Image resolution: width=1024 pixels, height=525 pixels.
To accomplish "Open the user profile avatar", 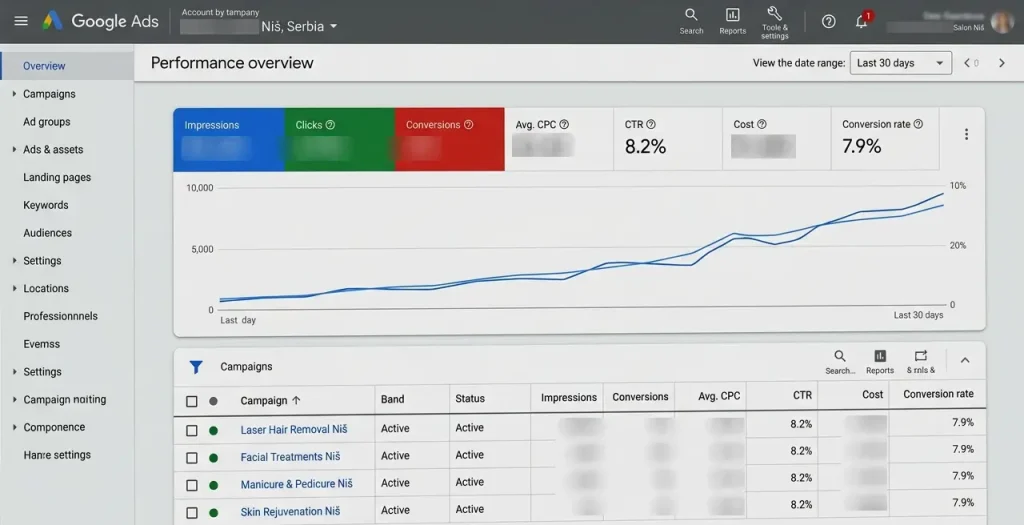I will click(x=1001, y=22).
